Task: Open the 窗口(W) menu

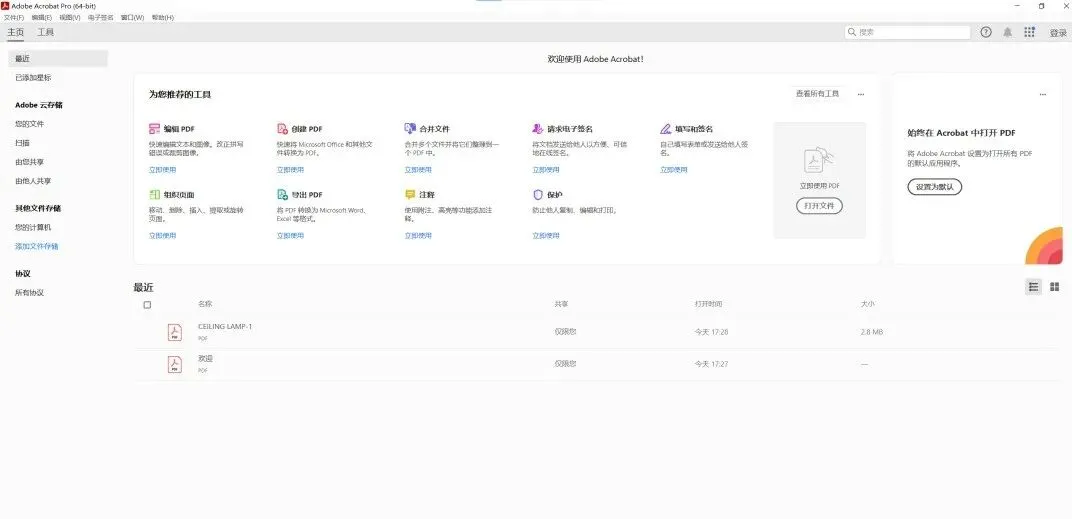Action: [132, 18]
